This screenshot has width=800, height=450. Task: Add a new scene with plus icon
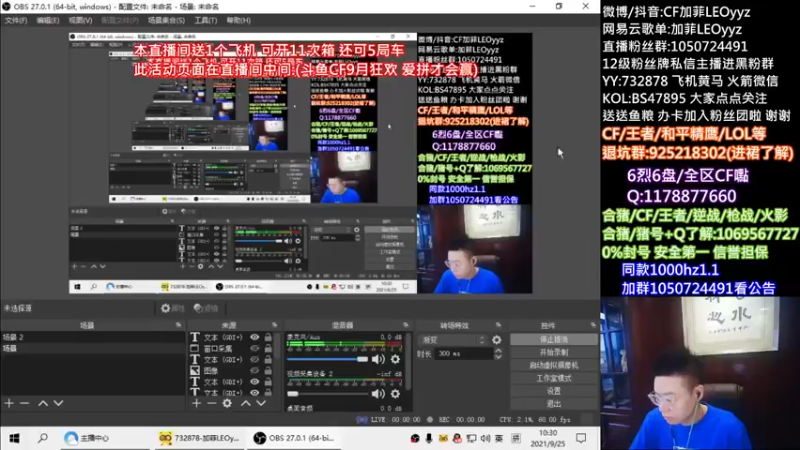(9, 403)
